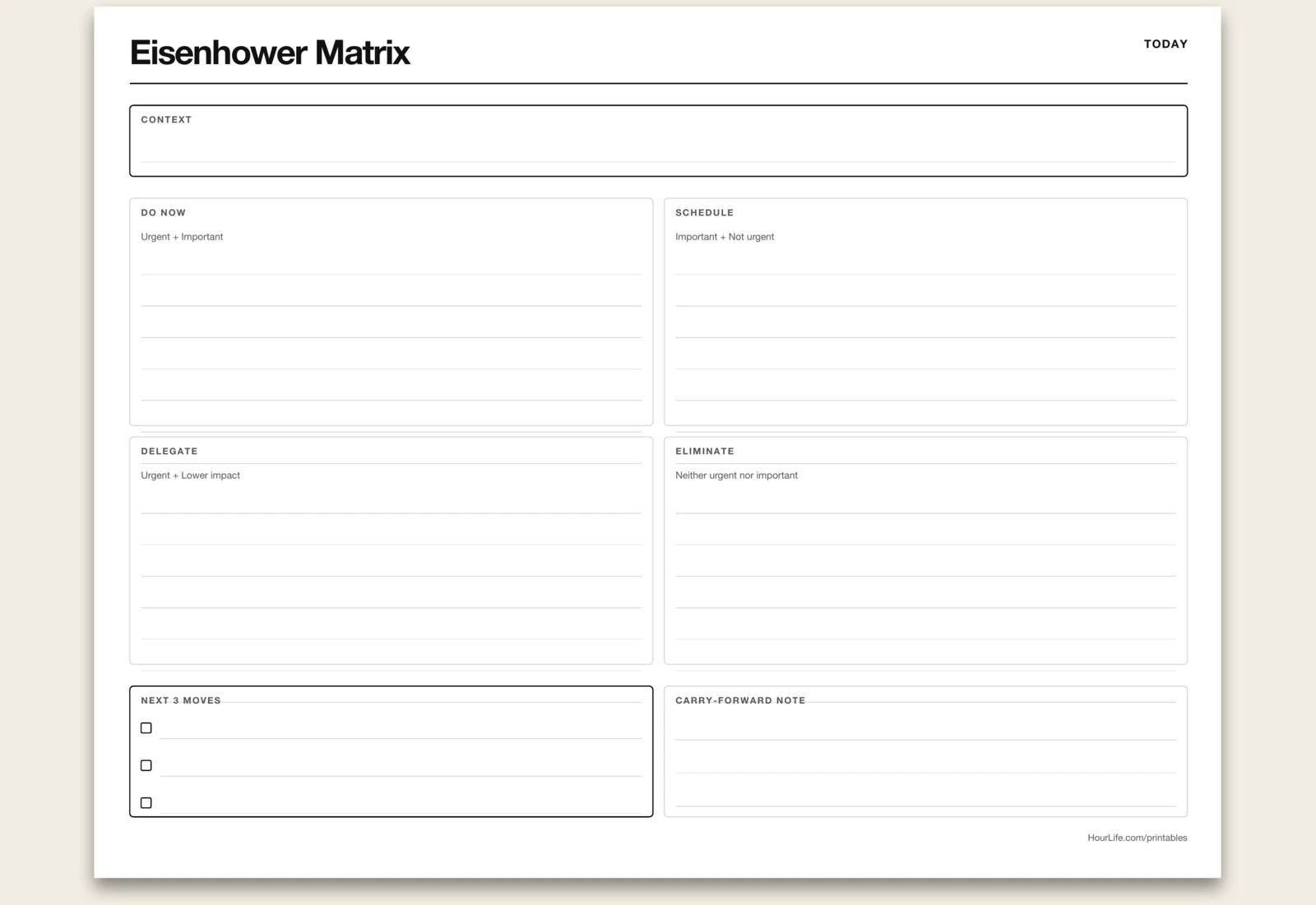Select the 'Urgent + Lower impact' subtitle
Viewport: 1316px width, 905px height.
[x=190, y=476]
